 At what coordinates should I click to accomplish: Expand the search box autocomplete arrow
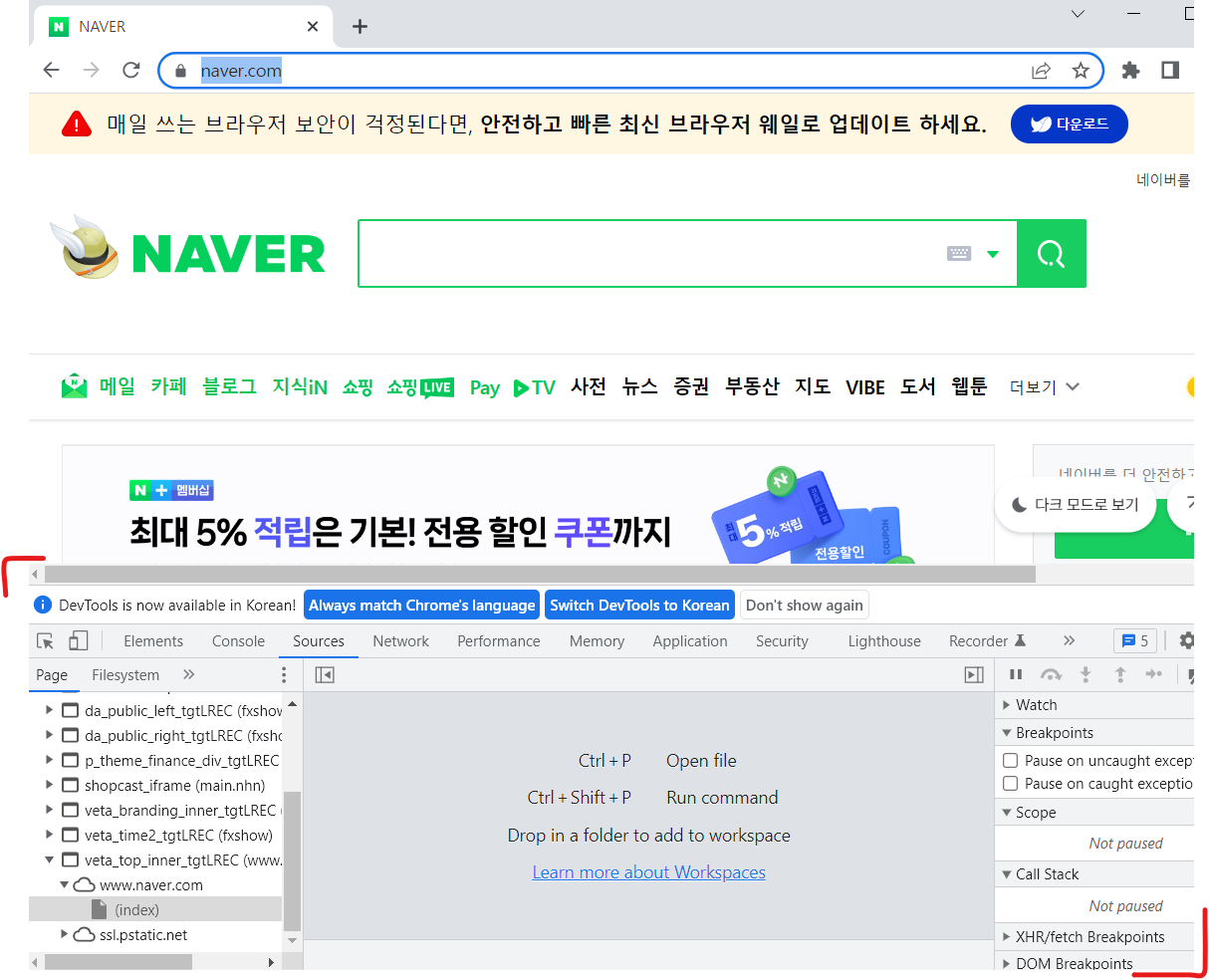(x=992, y=254)
